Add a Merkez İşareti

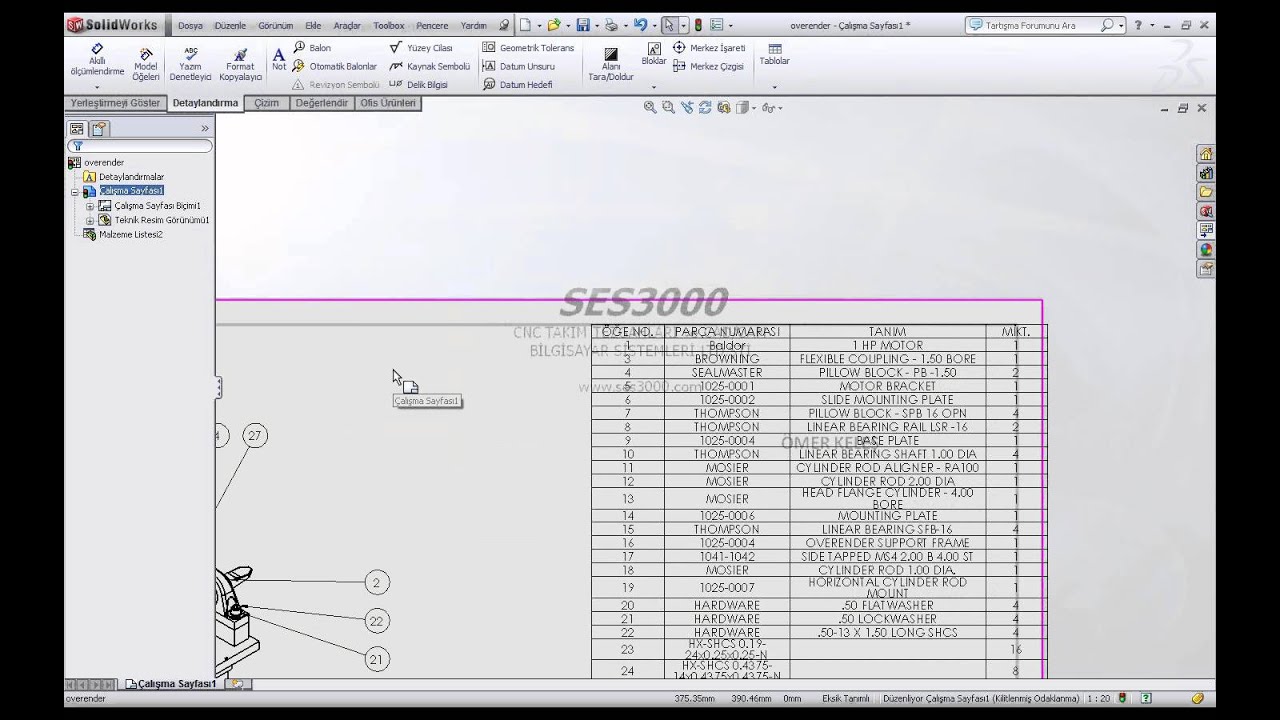point(709,48)
